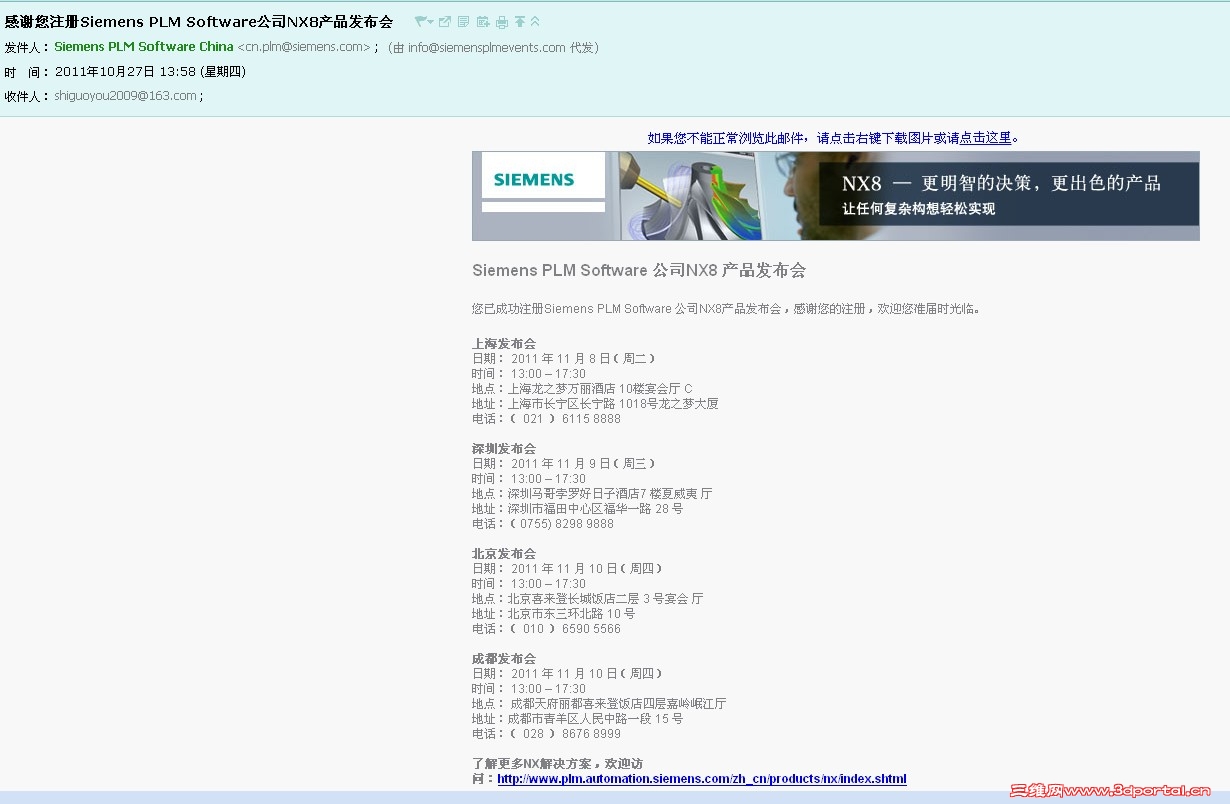Click the 上海发布会 section heading
The width and height of the screenshot is (1230, 804).
click(x=503, y=343)
